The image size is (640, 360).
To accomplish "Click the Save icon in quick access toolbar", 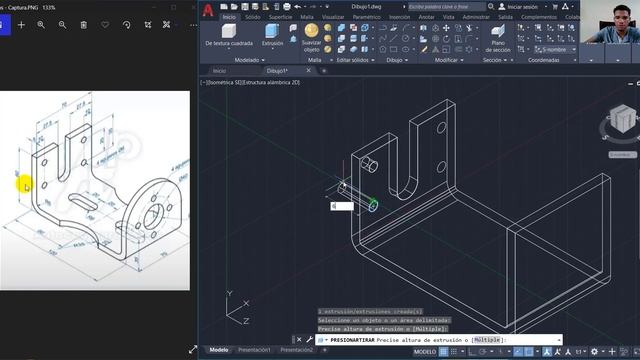I will click(x=245, y=7).
